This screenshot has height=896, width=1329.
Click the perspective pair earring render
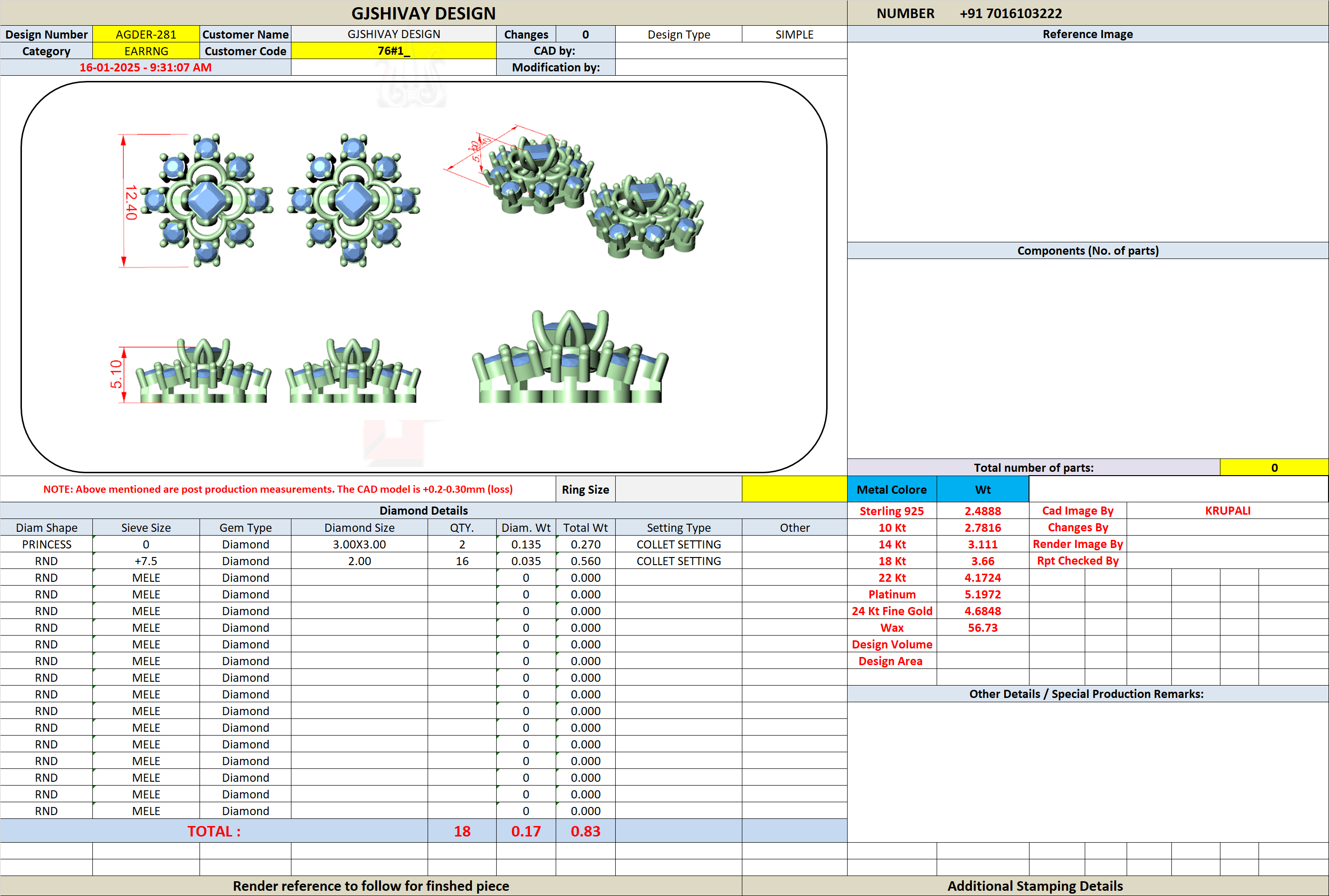(574, 191)
